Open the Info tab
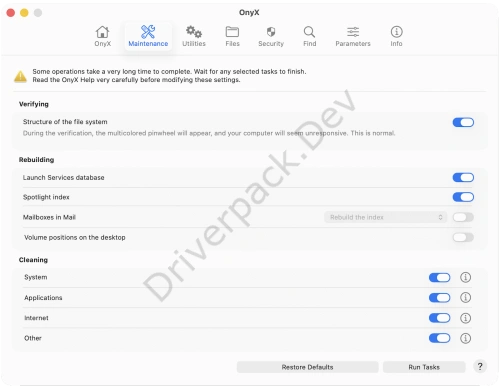This screenshot has width=500, height=386. tap(396, 36)
